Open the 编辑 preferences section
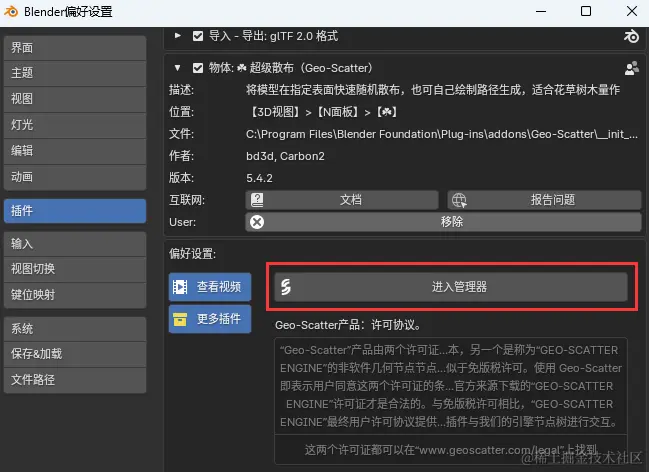Viewport: 649px width, 472px height. [75, 151]
